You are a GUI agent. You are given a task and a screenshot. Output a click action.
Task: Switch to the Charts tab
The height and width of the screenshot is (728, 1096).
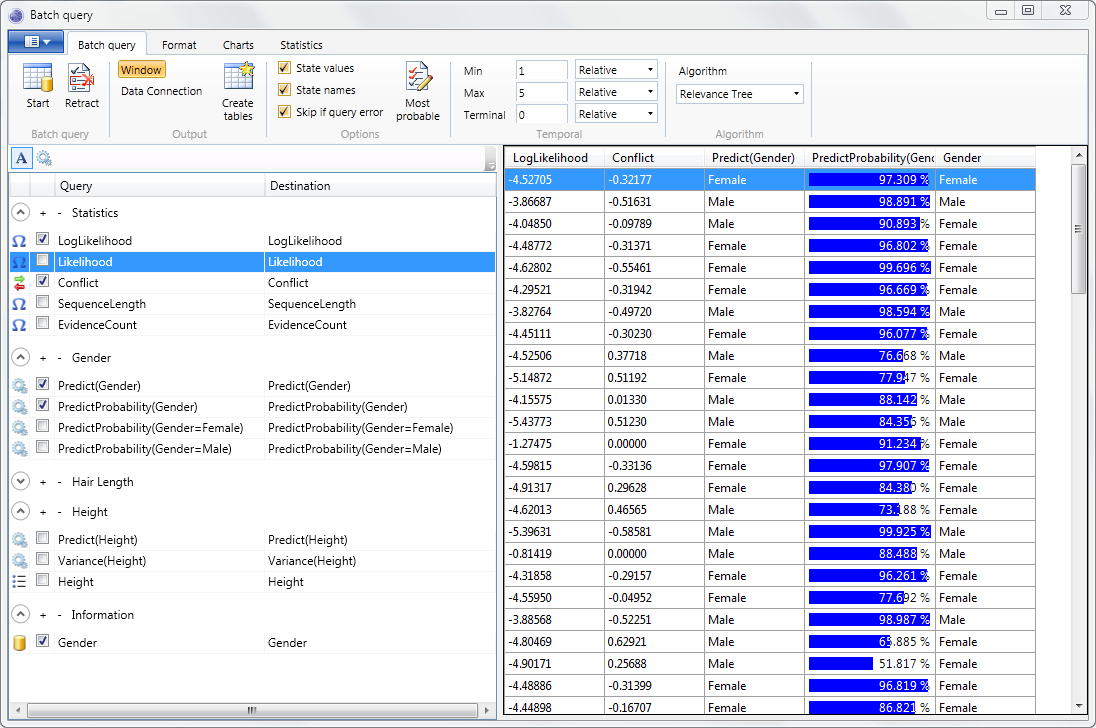pyautogui.click(x=238, y=44)
